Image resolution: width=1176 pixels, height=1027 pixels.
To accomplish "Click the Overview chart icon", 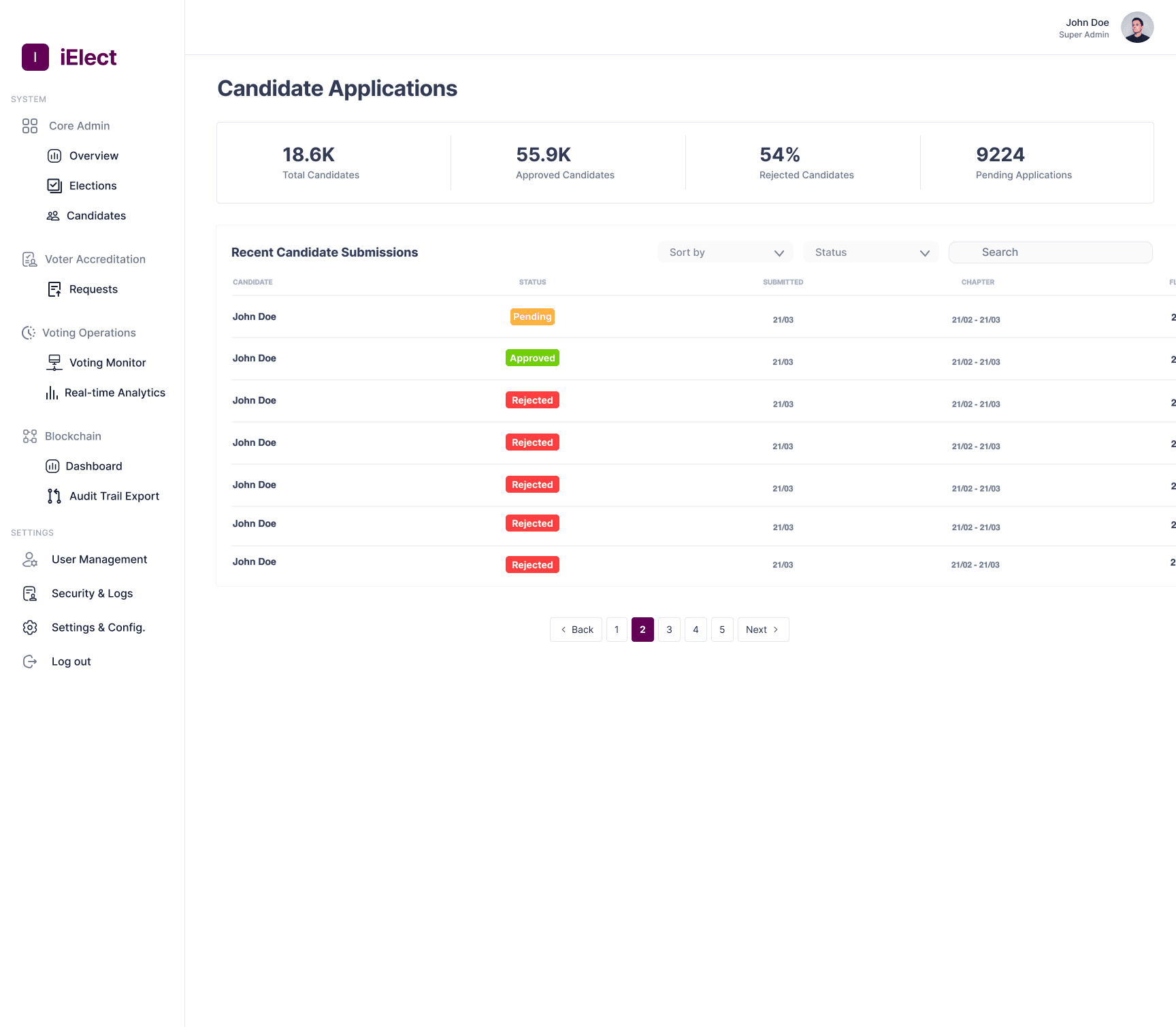I will 54,156.
